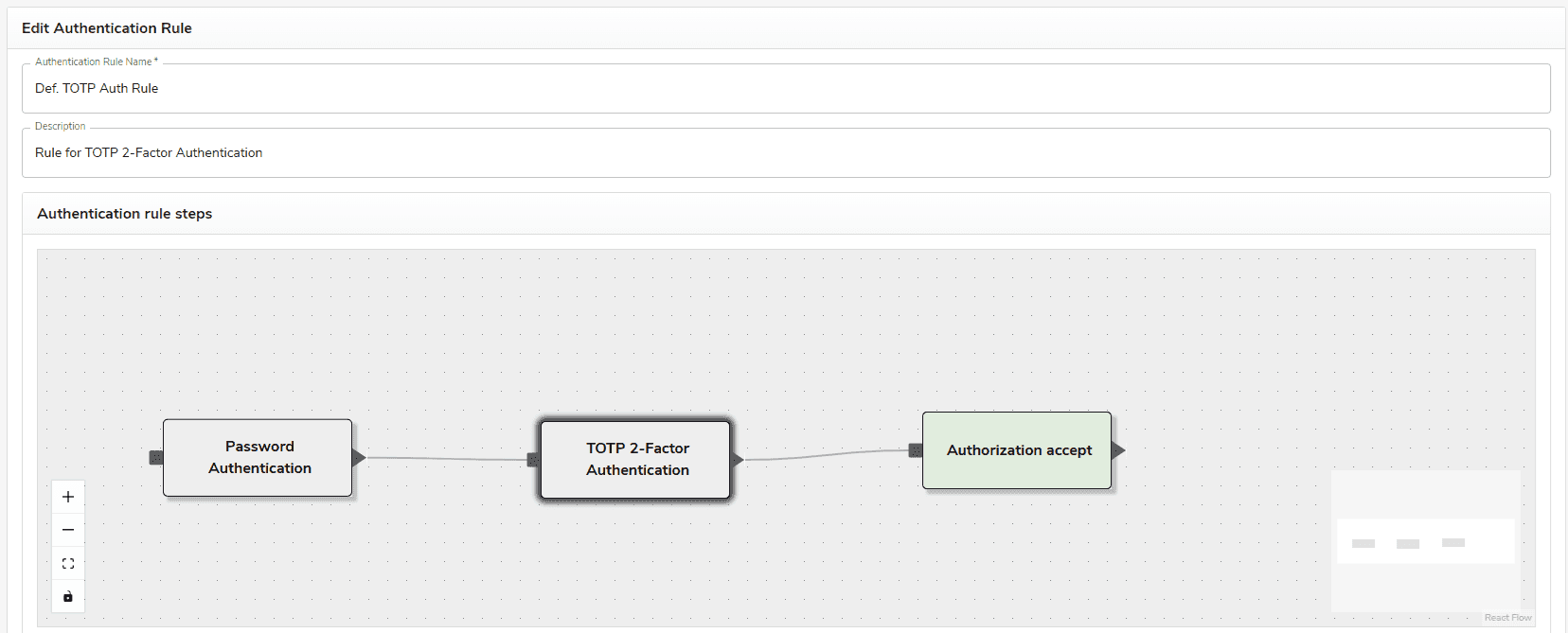Click the Description text field
Viewport: 1568px width, 633px height.
click(x=785, y=153)
